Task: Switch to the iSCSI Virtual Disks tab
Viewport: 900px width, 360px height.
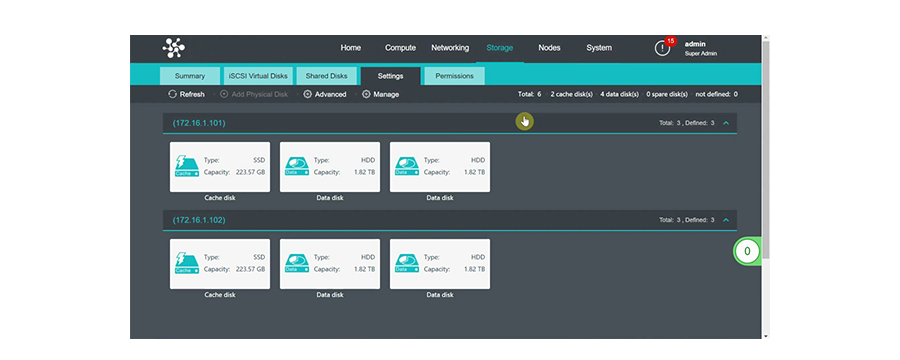Action: [x=258, y=76]
